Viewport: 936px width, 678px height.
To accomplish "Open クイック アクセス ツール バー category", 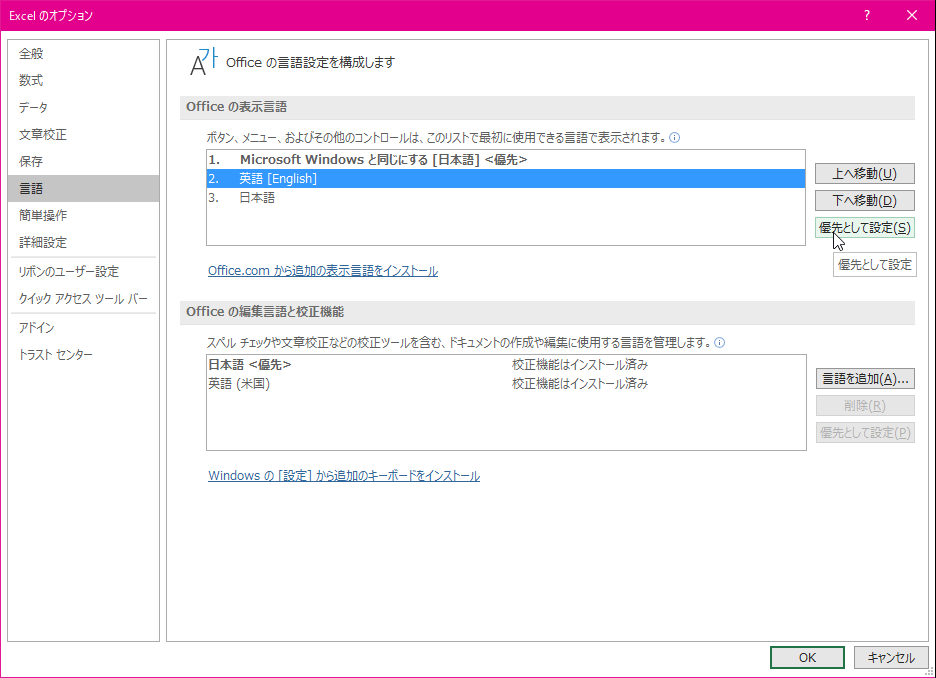I will pyautogui.click(x=84, y=298).
